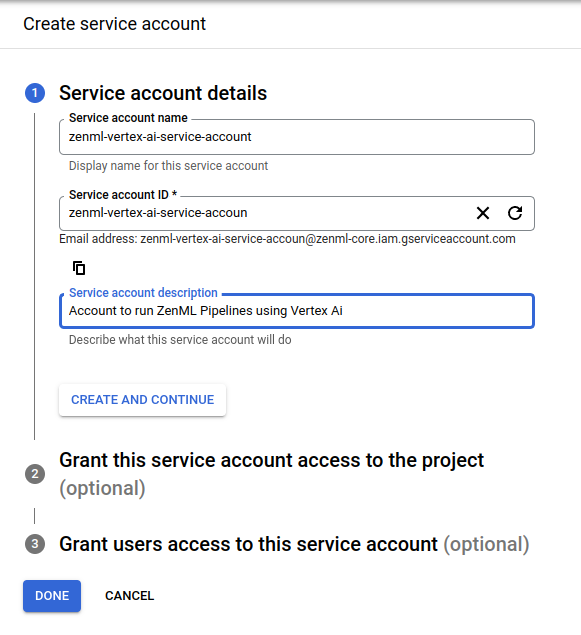Screen dimensions: 581x635
Task: Click 'Display name for this service account' hint
Action: click(x=168, y=166)
